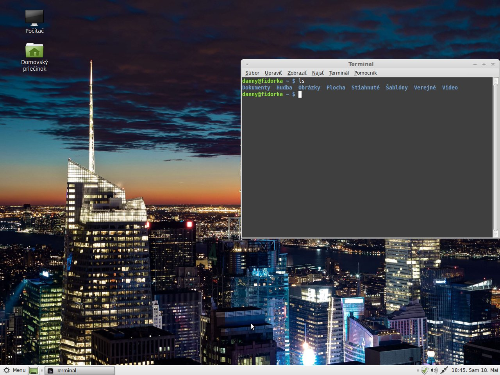Open the Menu button in the panel
The image size is (500, 375).
pos(15,370)
